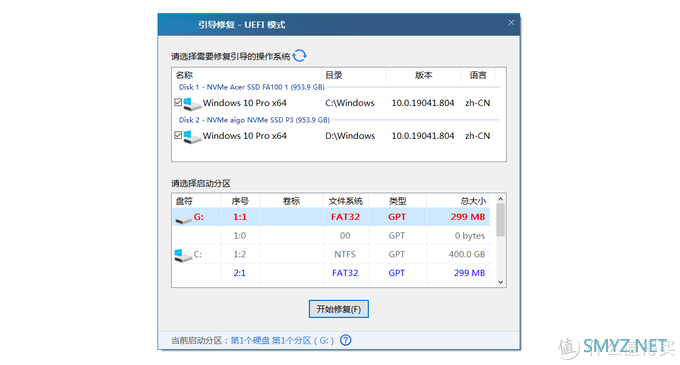Screen dimensions: 680x365
Task: Click the 卷标 column header
Action: 291,201
